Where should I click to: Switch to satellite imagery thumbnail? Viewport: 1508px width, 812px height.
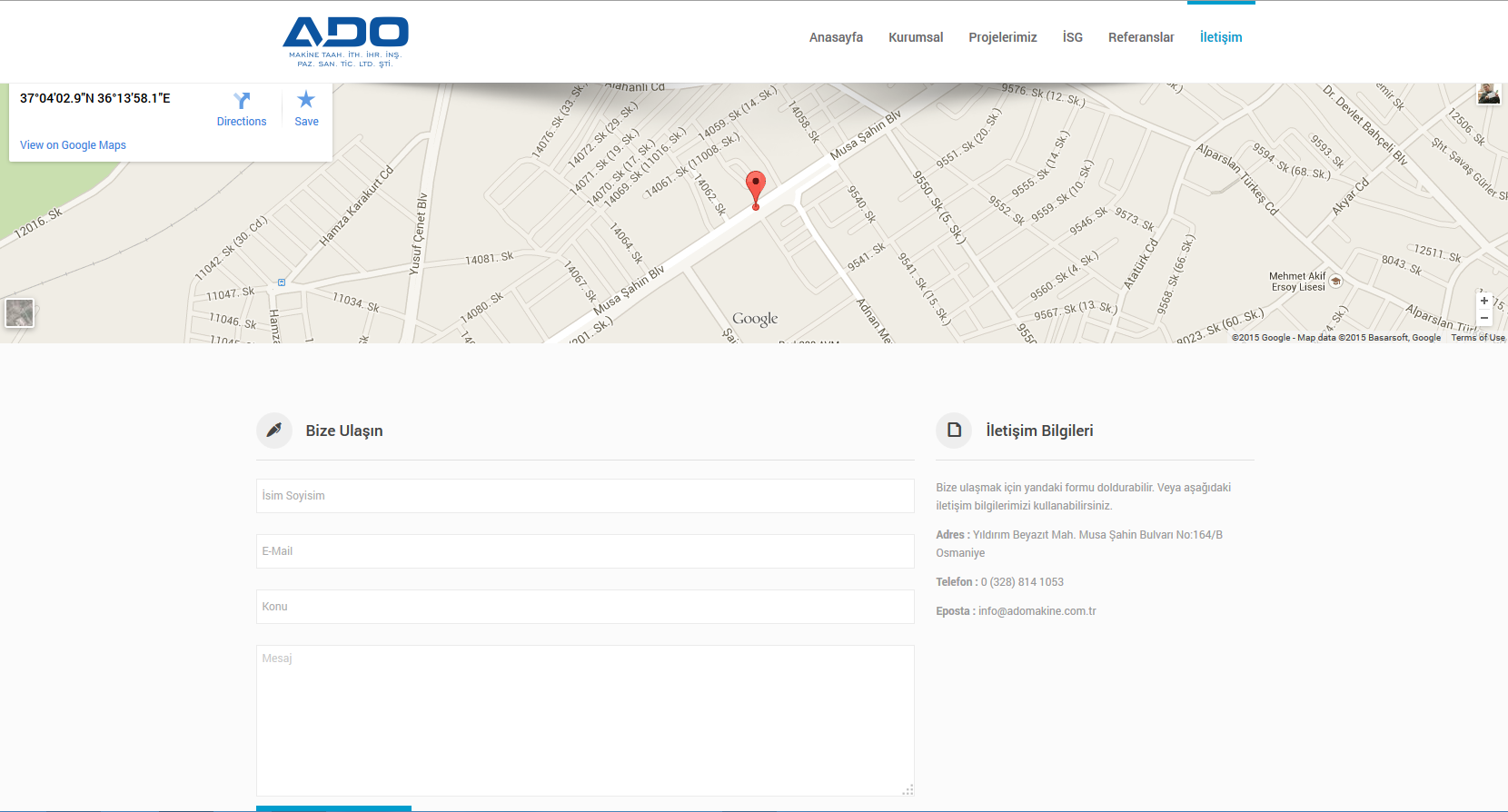pyautogui.click(x=20, y=312)
